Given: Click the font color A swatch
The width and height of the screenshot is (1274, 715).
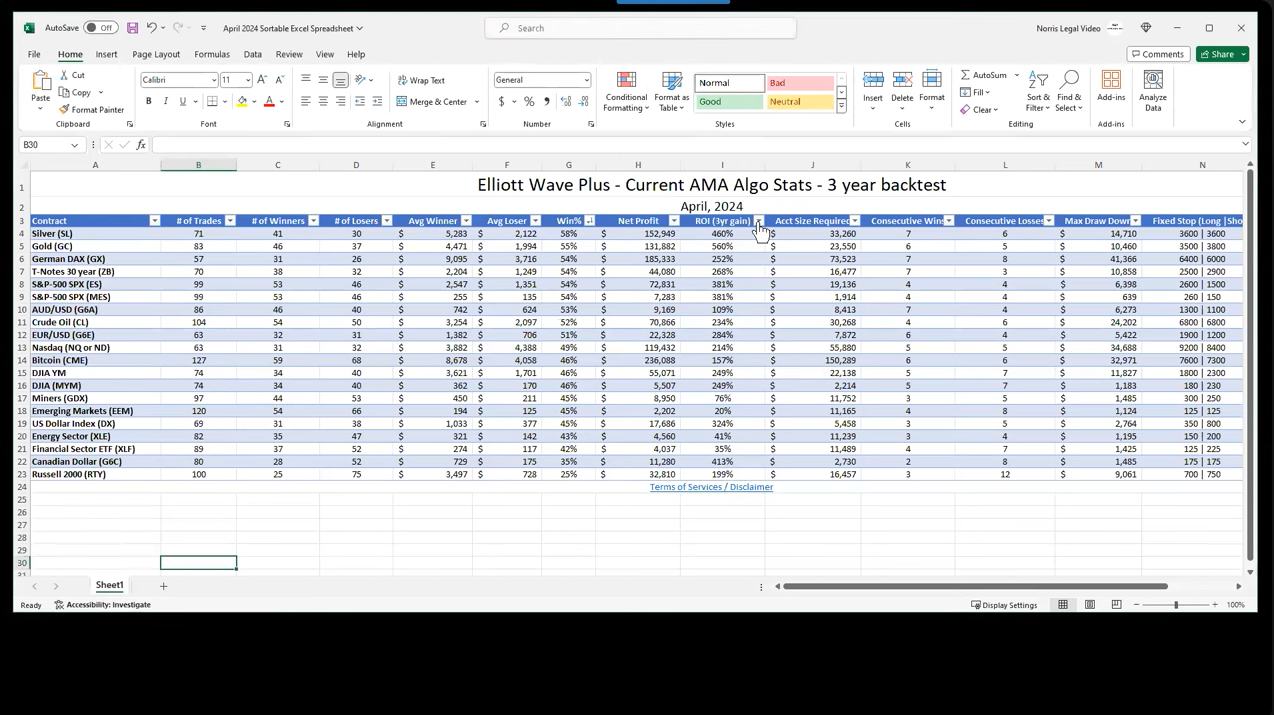Looking at the screenshot, I should (269, 101).
